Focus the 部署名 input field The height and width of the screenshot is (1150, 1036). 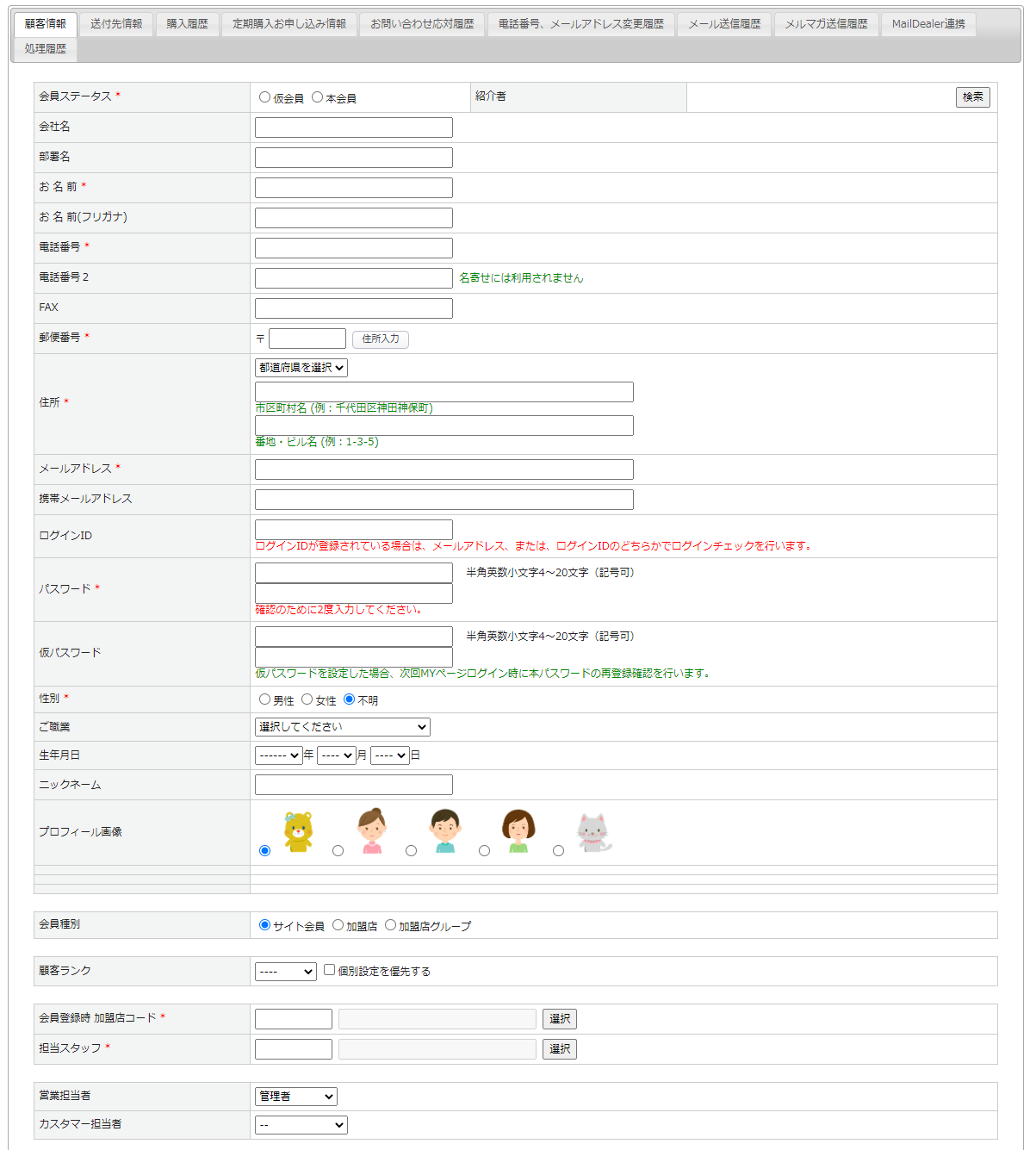click(x=354, y=158)
